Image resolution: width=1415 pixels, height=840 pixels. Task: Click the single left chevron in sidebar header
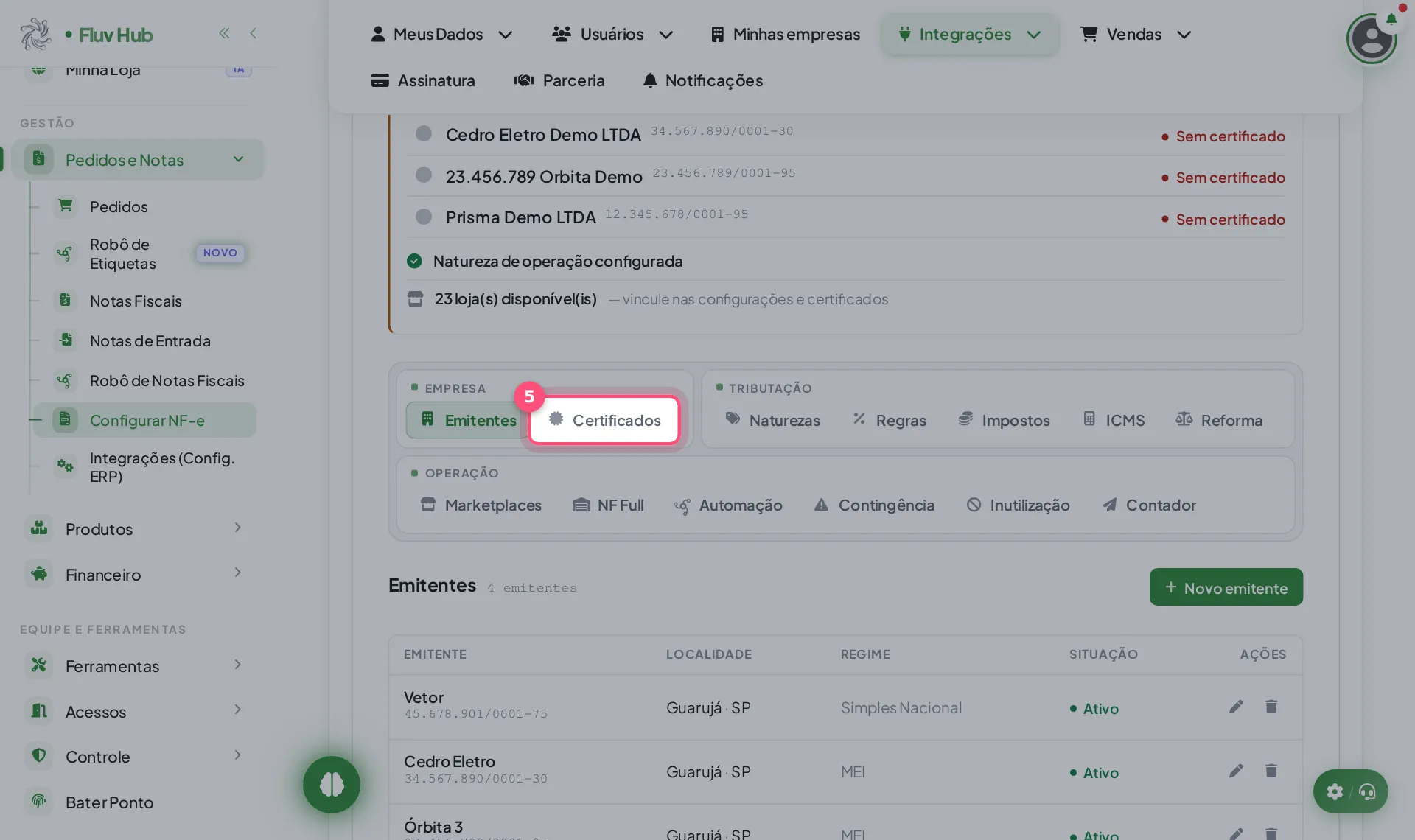point(254,33)
